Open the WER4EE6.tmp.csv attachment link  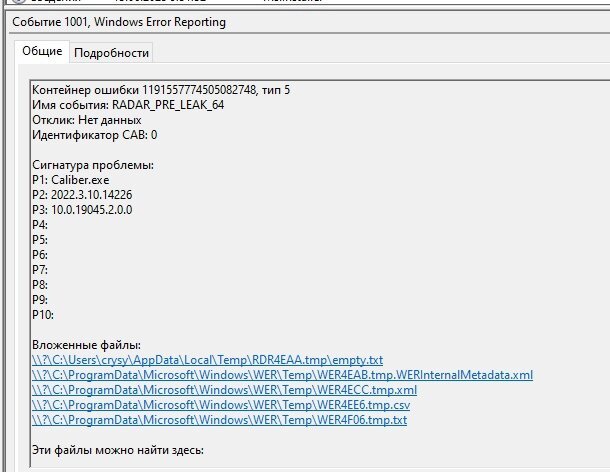tap(221, 405)
